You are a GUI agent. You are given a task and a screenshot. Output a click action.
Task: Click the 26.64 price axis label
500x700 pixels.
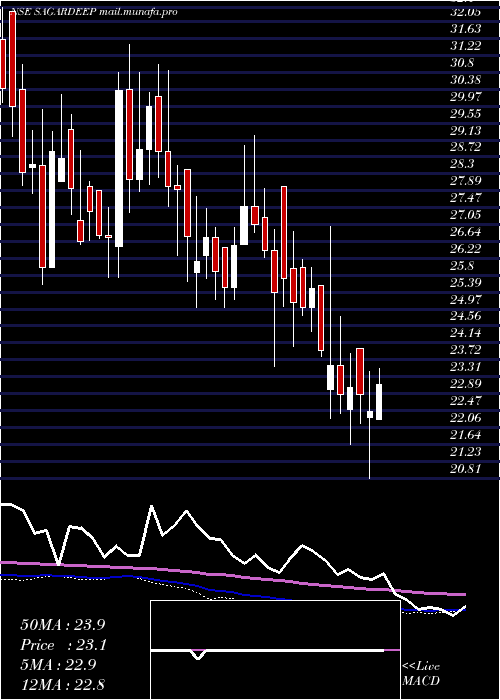click(x=466, y=232)
